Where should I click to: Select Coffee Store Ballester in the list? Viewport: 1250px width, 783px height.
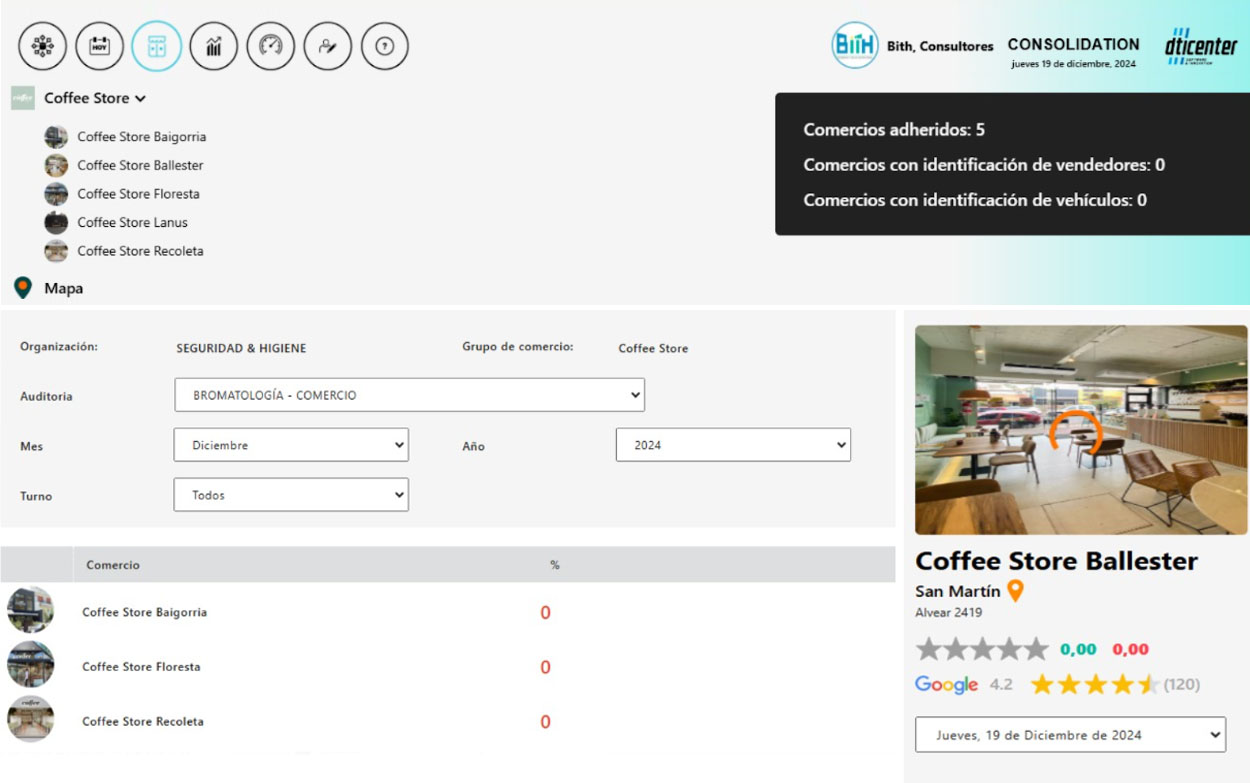click(x=140, y=165)
